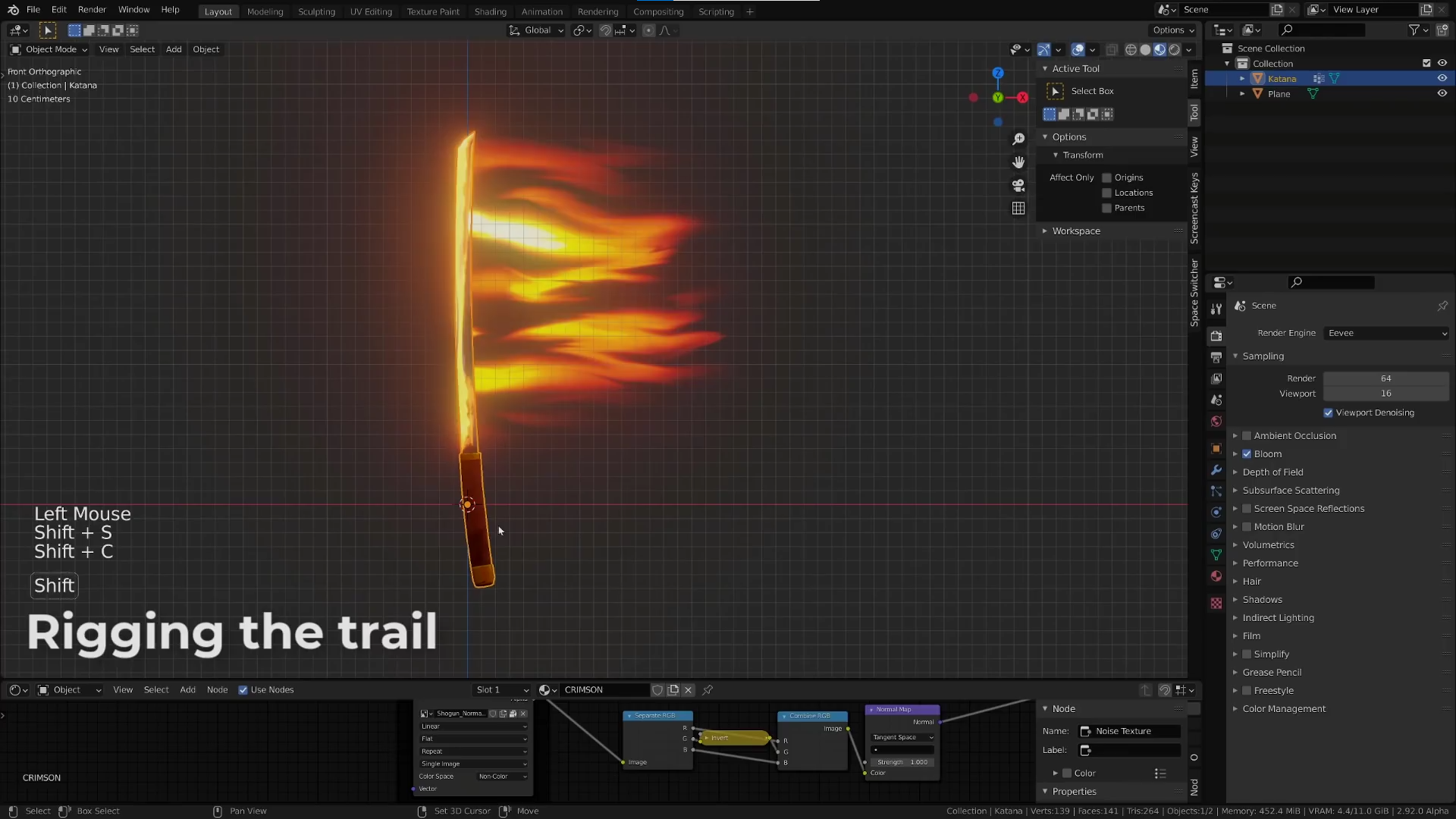Disable the Bloom checkbox
The image size is (1456, 819).
pyautogui.click(x=1247, y=454)
